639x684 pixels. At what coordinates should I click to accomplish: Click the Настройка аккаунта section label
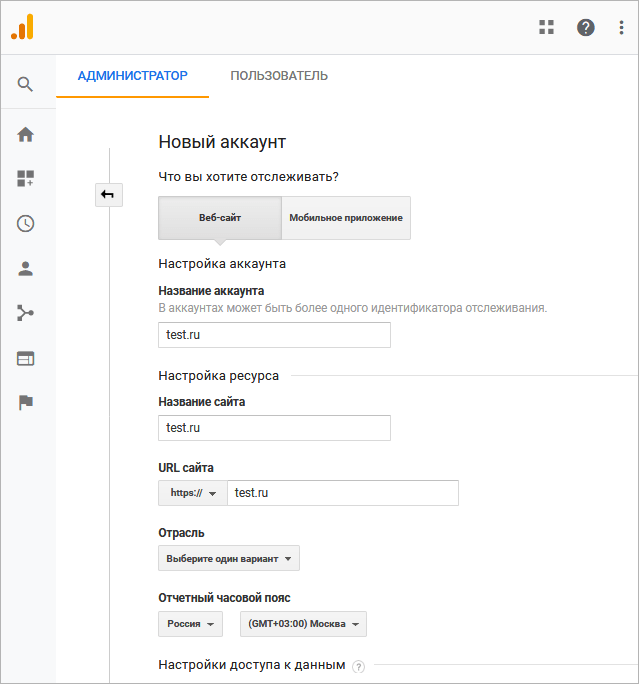[222, 264]
